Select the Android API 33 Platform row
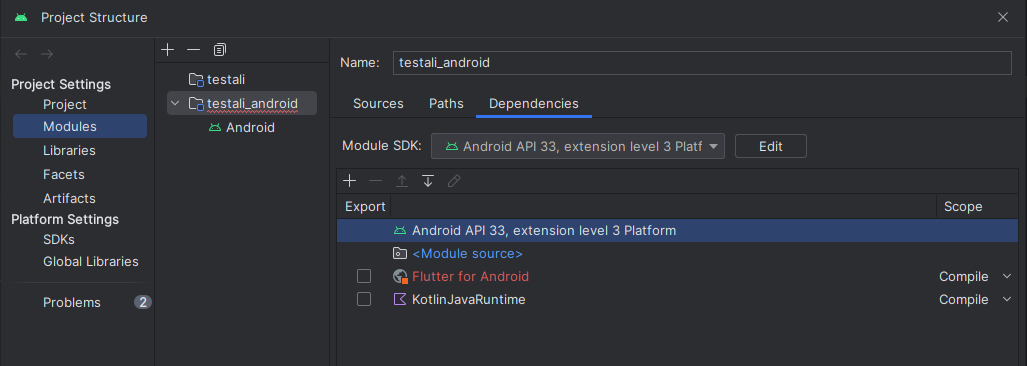Screen dimensions: 1027x366 677,230
